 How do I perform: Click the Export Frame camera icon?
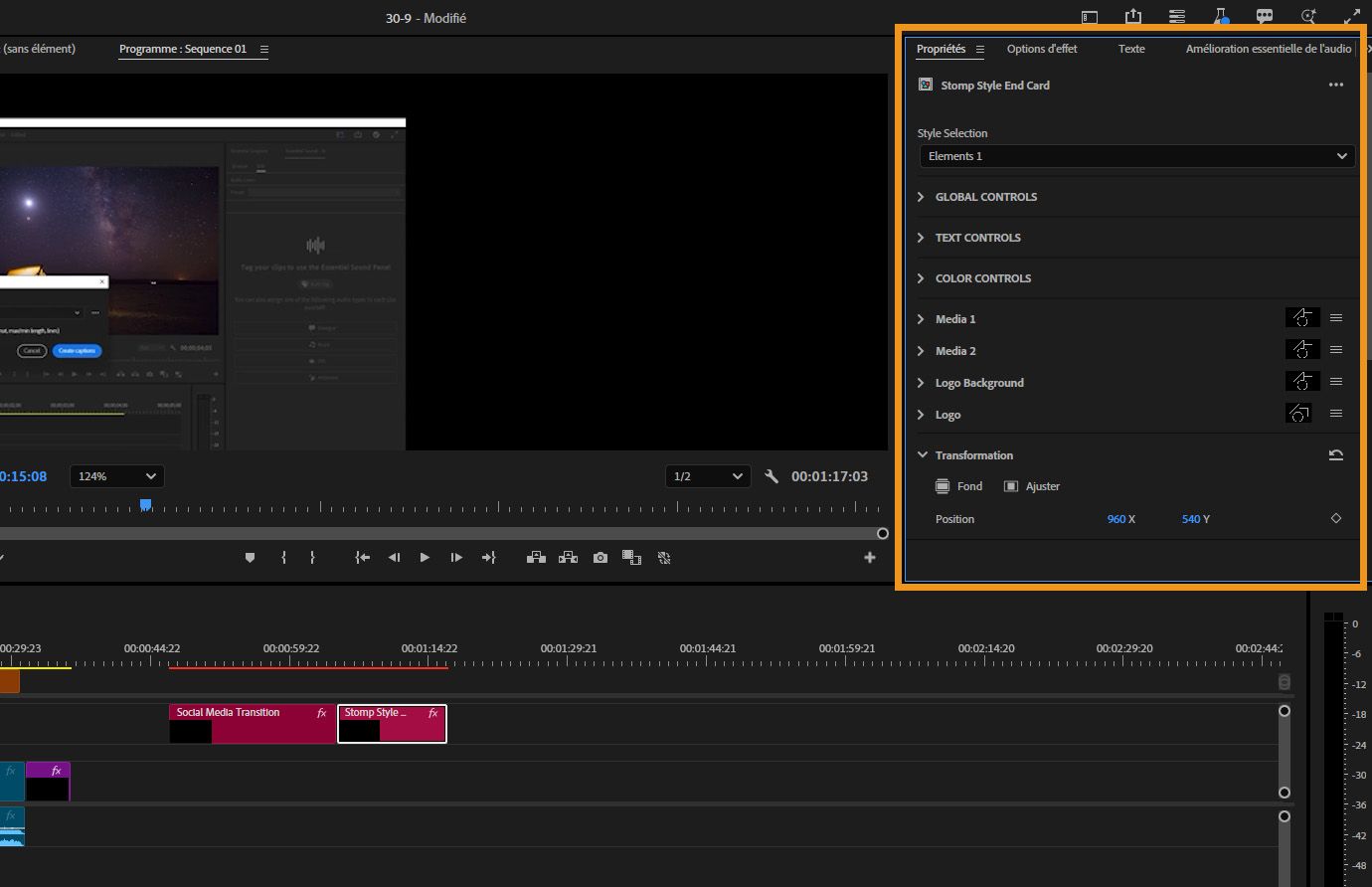(600, 558)
